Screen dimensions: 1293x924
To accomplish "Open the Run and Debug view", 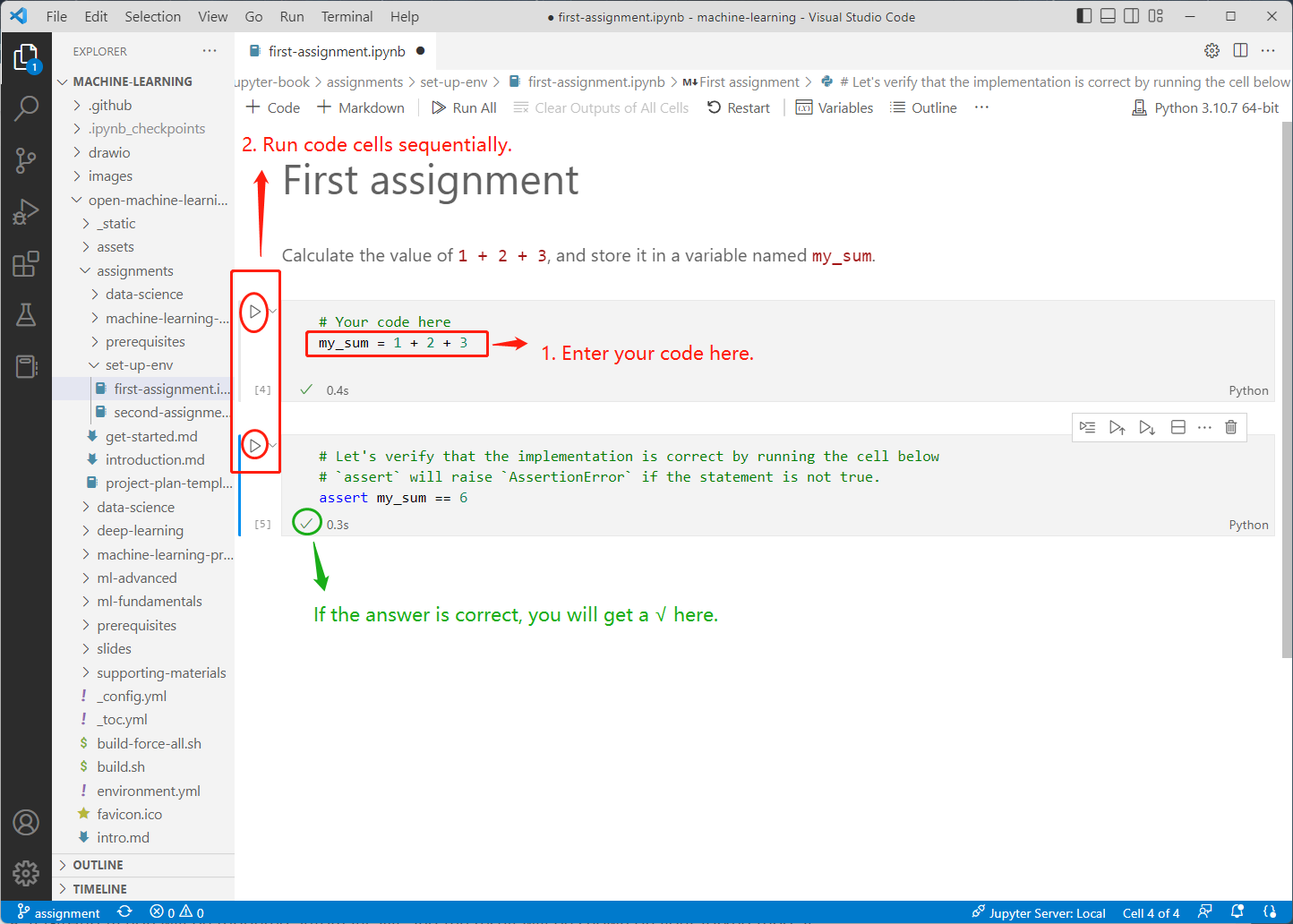I will tap(26, 212).
